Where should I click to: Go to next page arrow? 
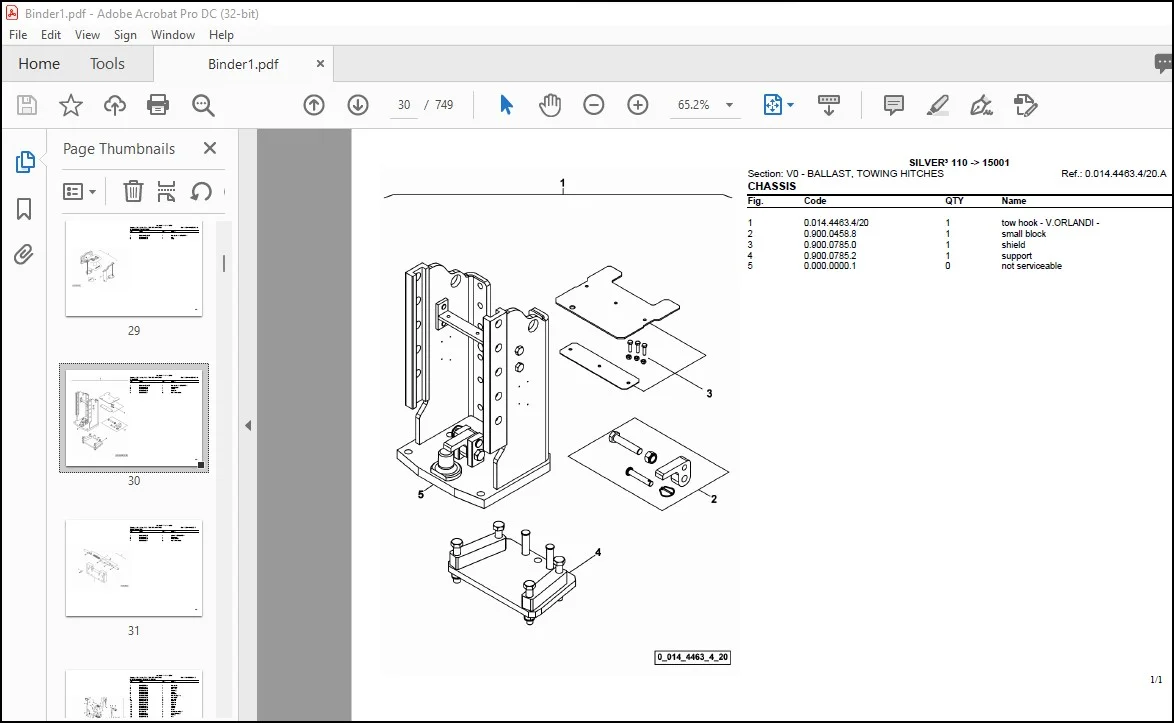click(358, 105)
